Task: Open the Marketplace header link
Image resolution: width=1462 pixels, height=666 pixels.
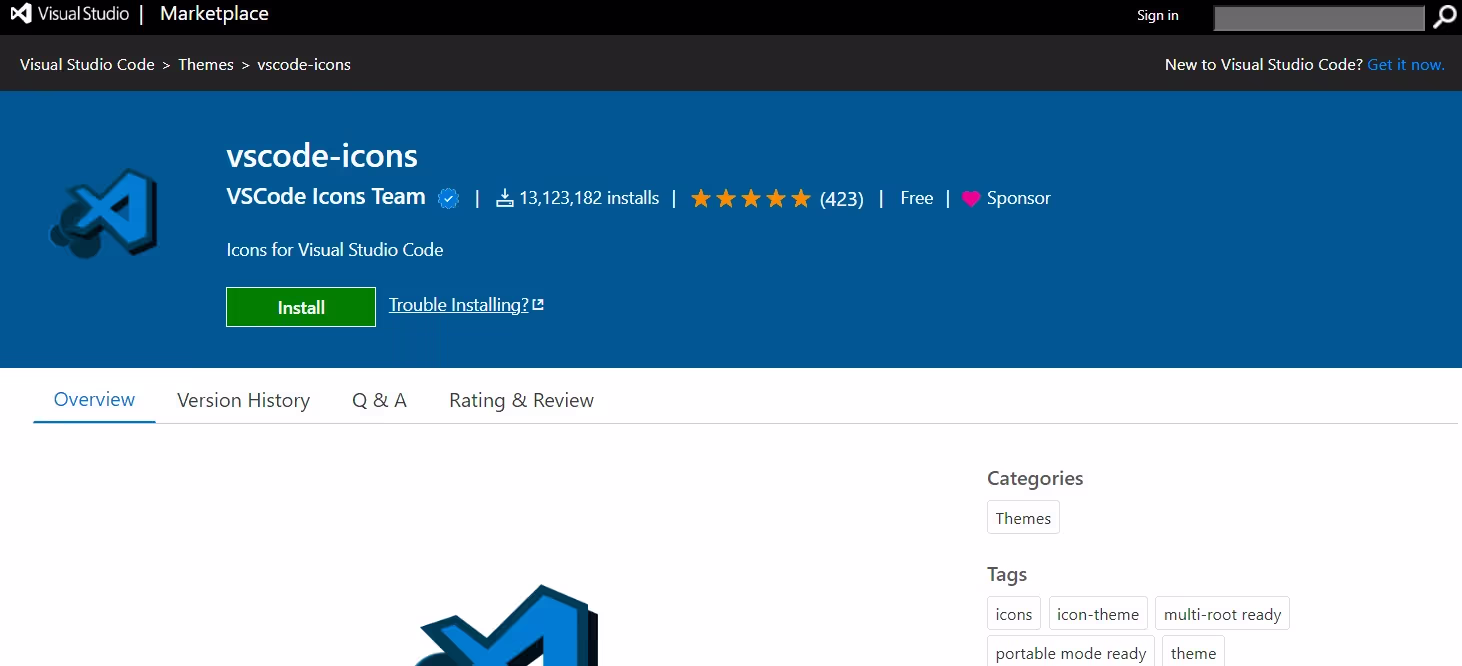Action: [x=214, y=14]
